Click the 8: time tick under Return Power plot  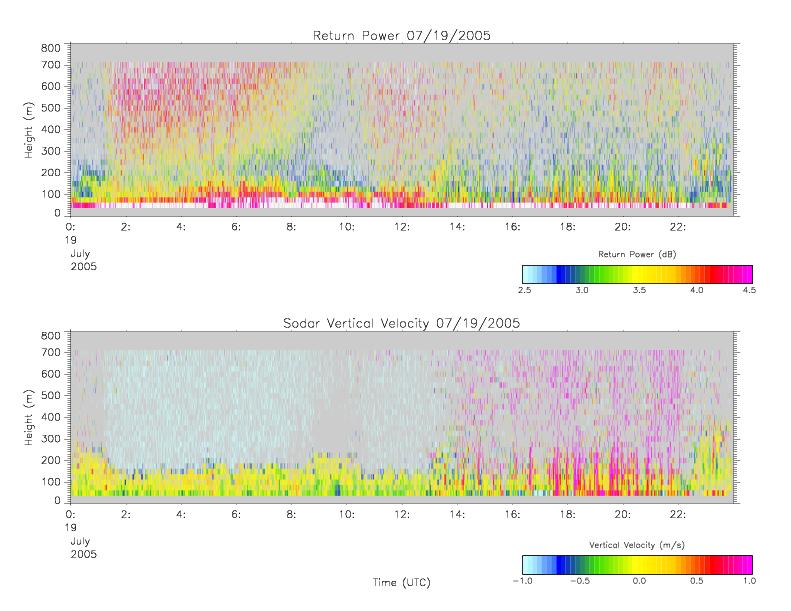(292, 227)
